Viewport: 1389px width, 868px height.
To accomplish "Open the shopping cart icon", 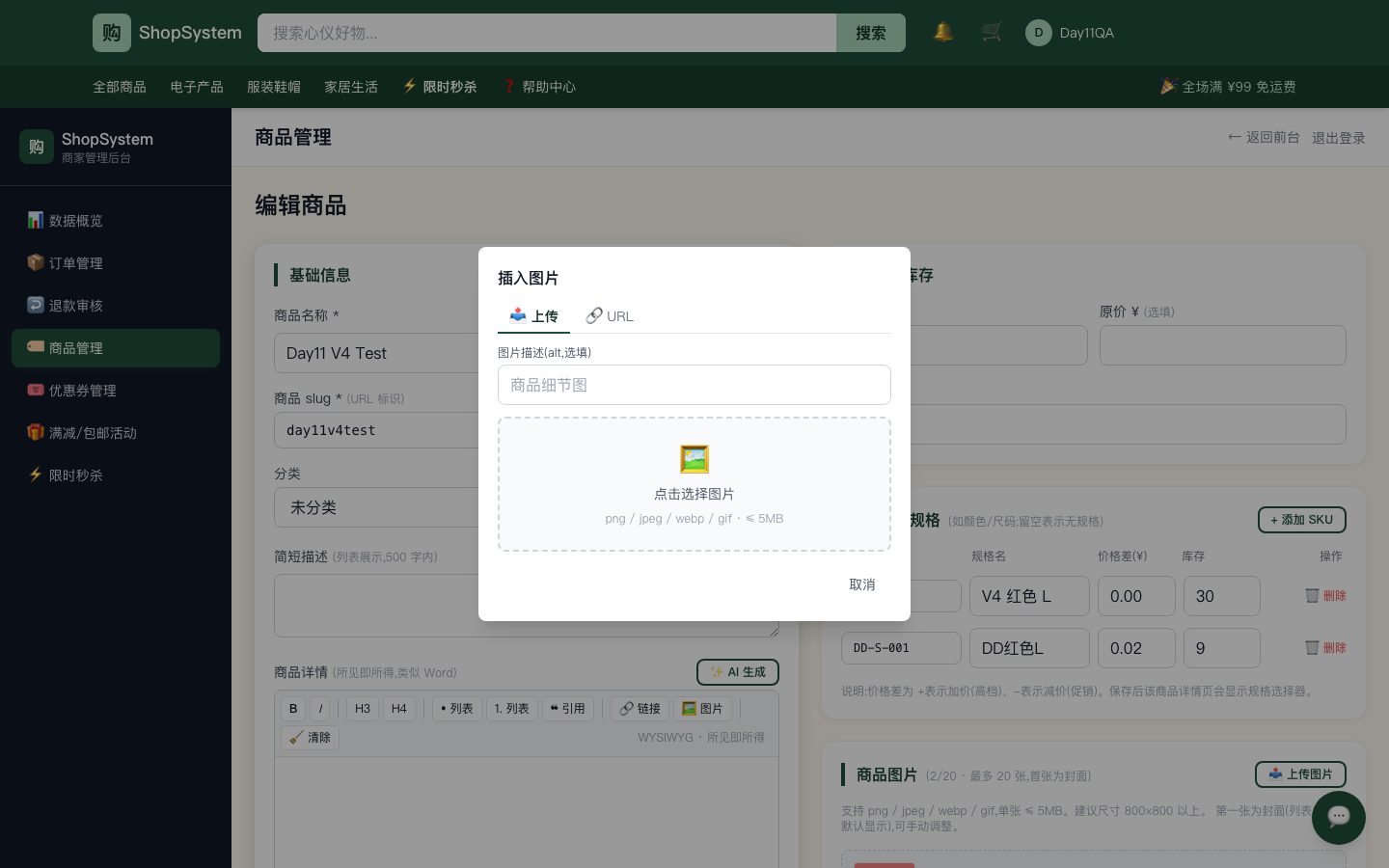I will tap(992, 32).
